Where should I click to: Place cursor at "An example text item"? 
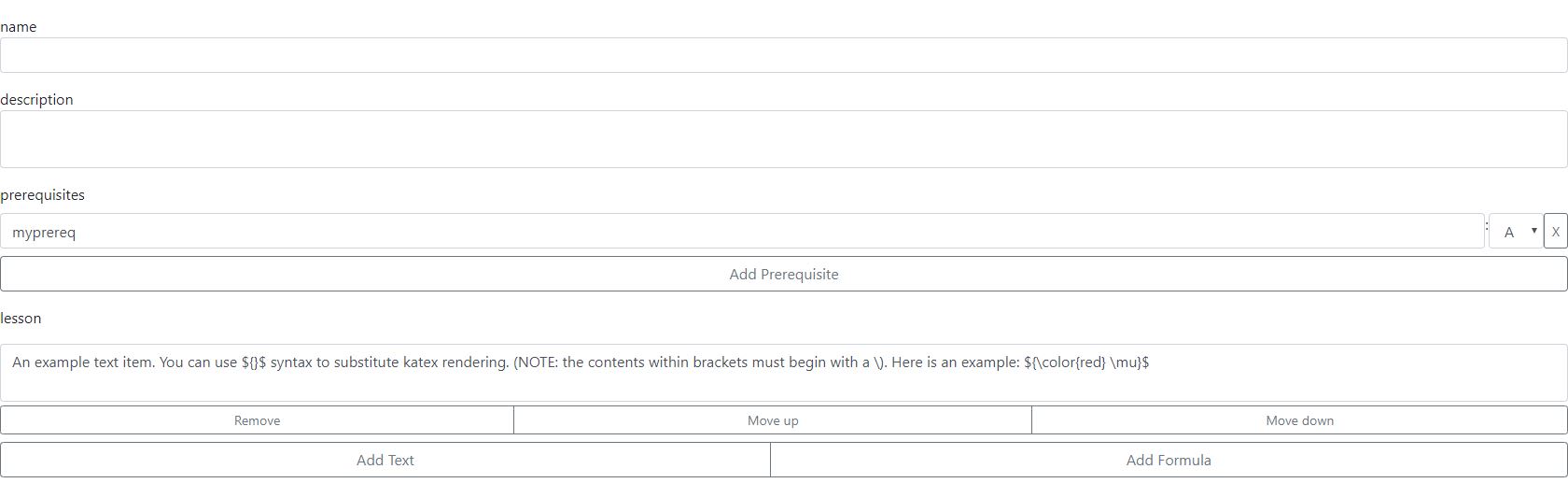coord(82,362)
